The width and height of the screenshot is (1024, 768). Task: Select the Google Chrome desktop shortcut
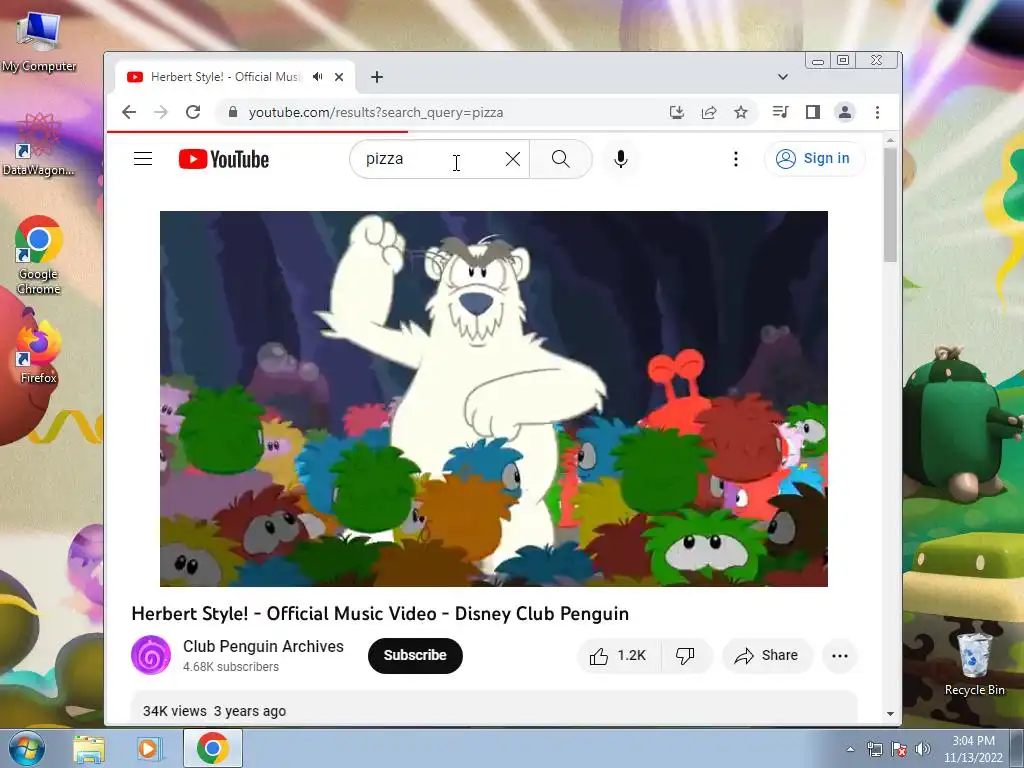pyautogui.click(x=39, y=255)
